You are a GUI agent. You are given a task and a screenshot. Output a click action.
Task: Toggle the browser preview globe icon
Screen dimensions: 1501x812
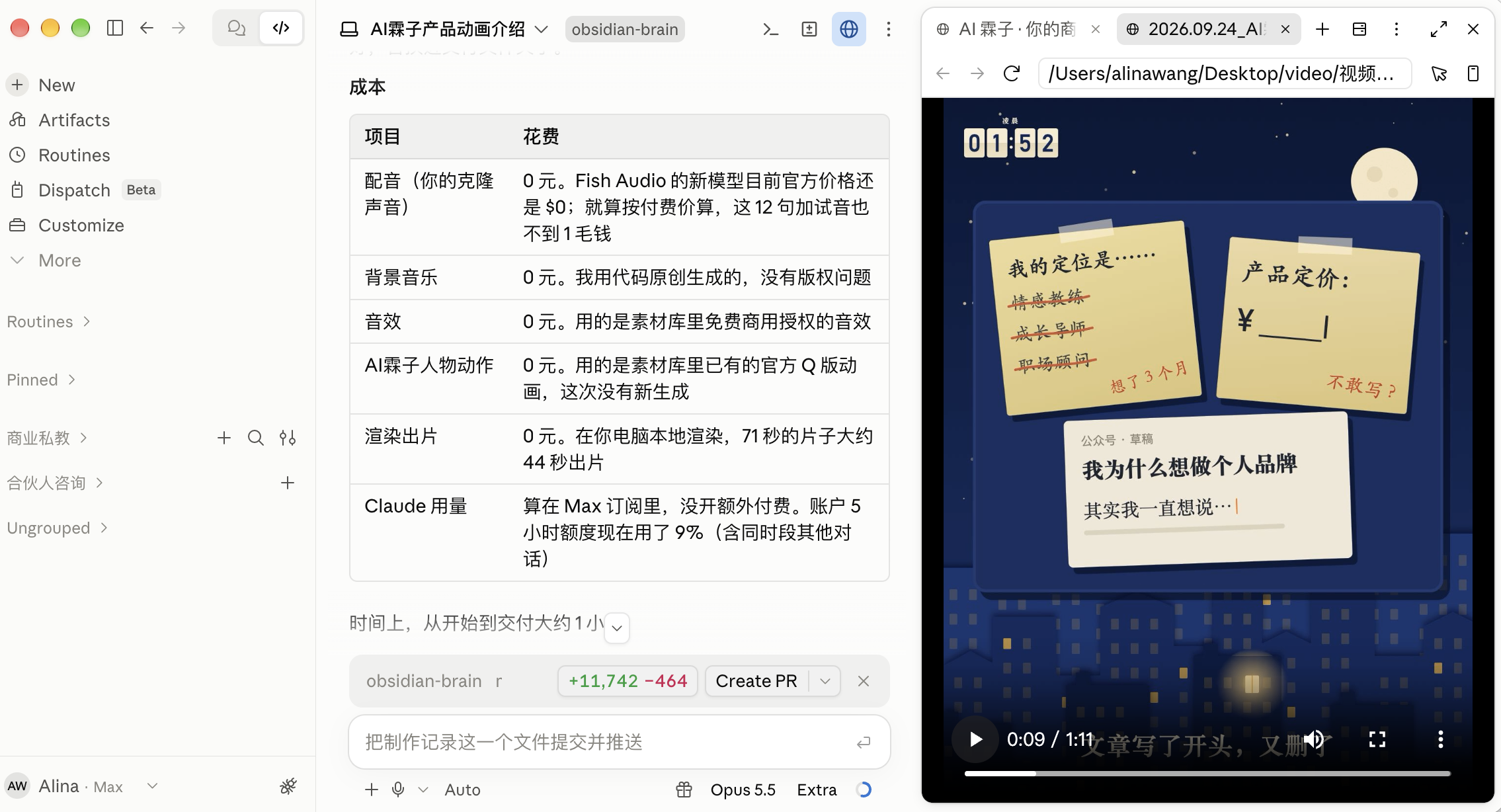849,29
